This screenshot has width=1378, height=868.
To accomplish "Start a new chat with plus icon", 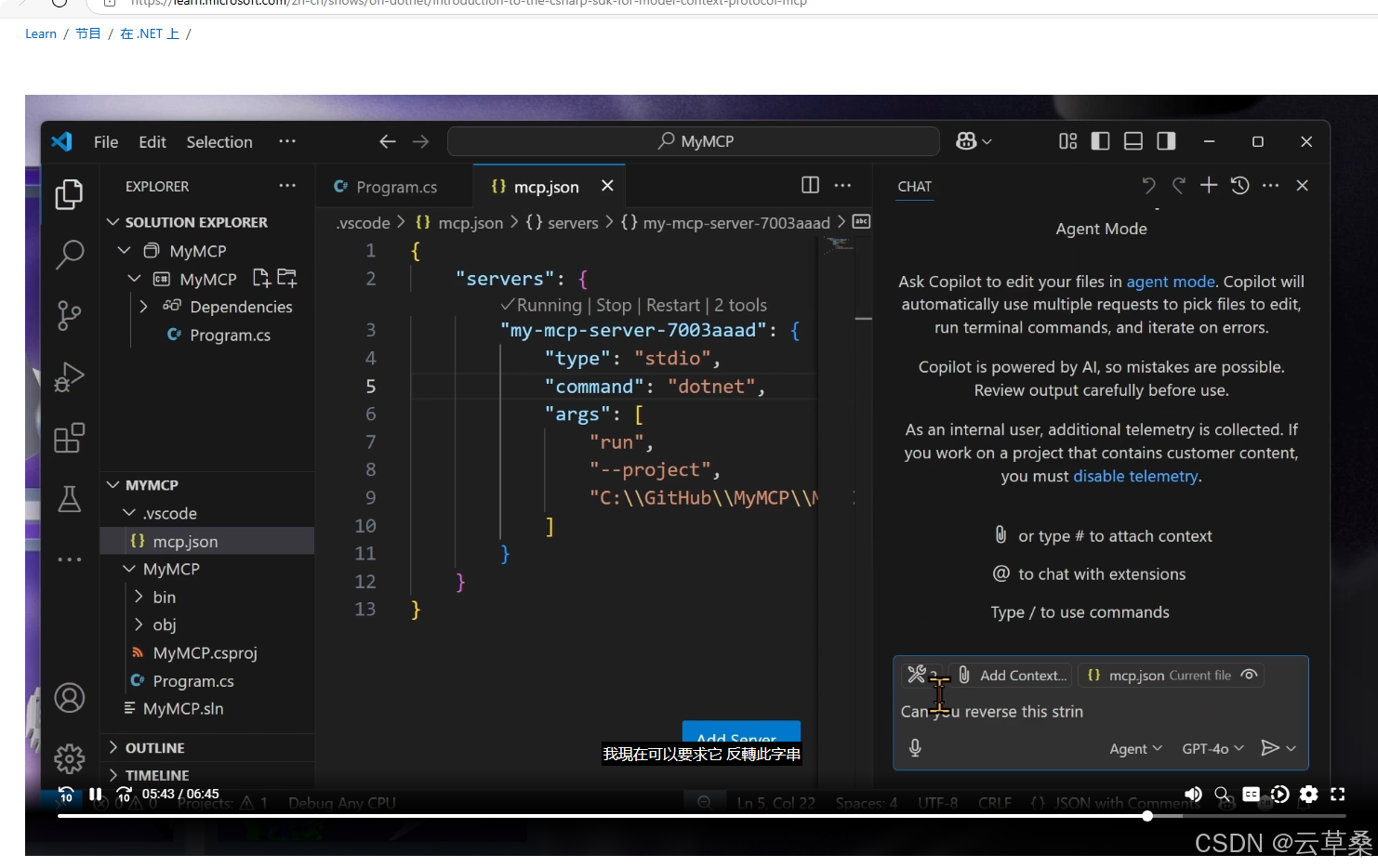I will click(1209, 185).
